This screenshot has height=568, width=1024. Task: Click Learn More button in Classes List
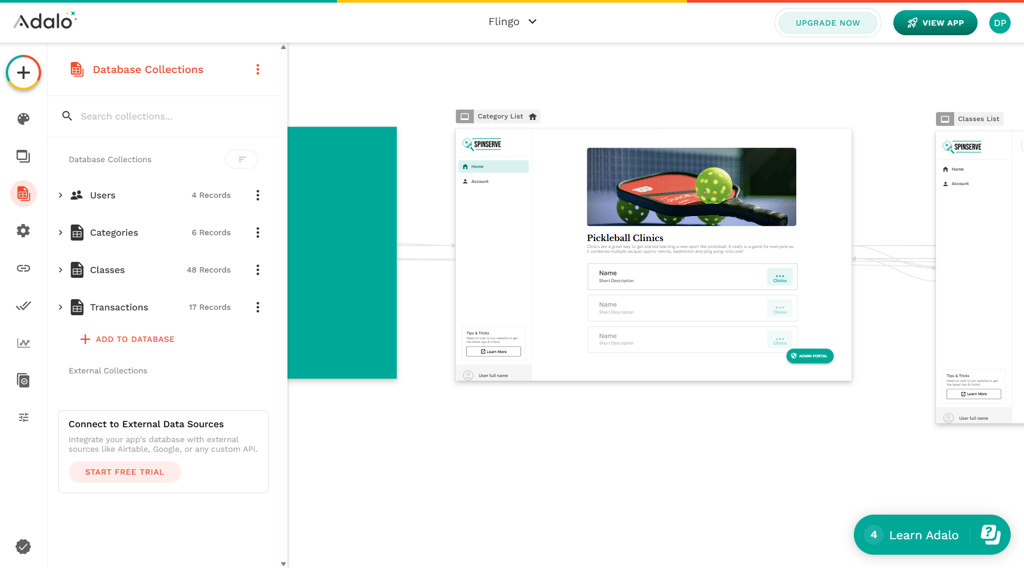tap(973, 394)
